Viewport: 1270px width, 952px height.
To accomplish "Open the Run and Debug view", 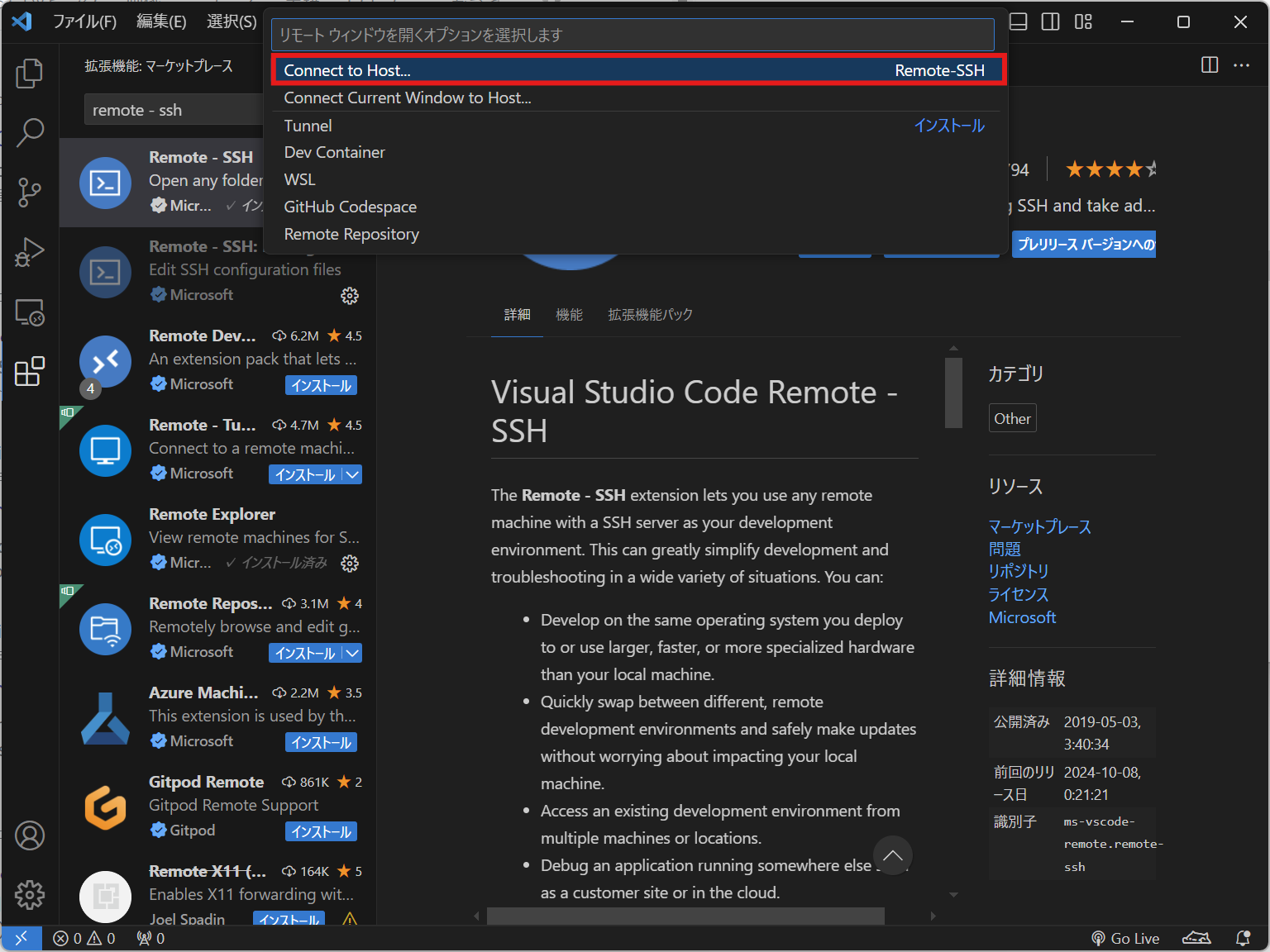I will pyautogui.click(x=30, y=252).
